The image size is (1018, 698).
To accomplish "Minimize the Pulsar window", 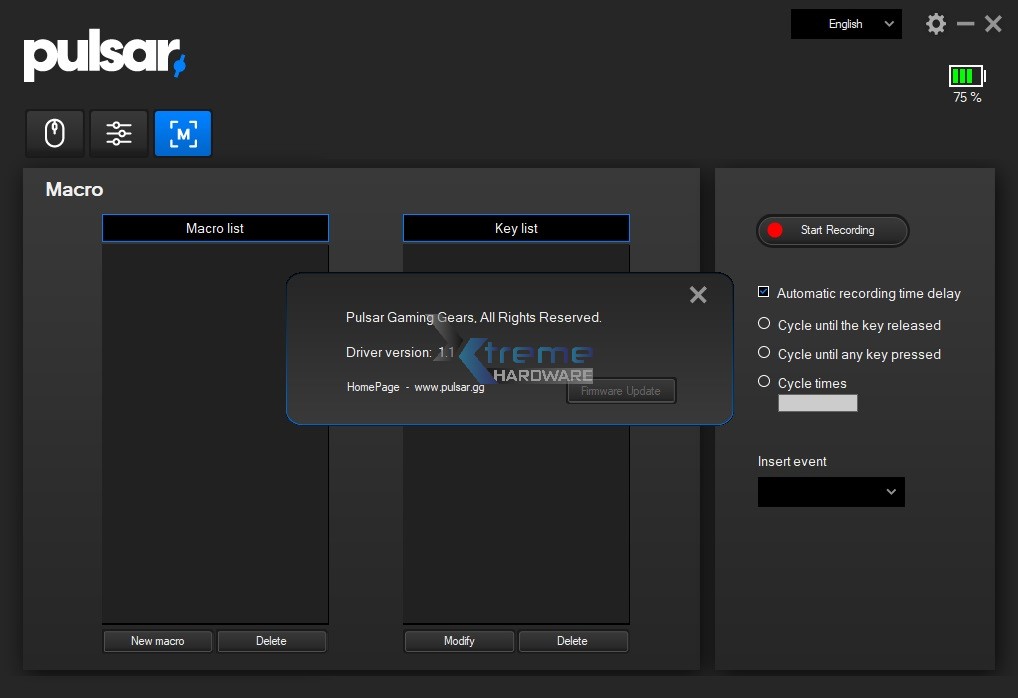I will pos(965,24).
